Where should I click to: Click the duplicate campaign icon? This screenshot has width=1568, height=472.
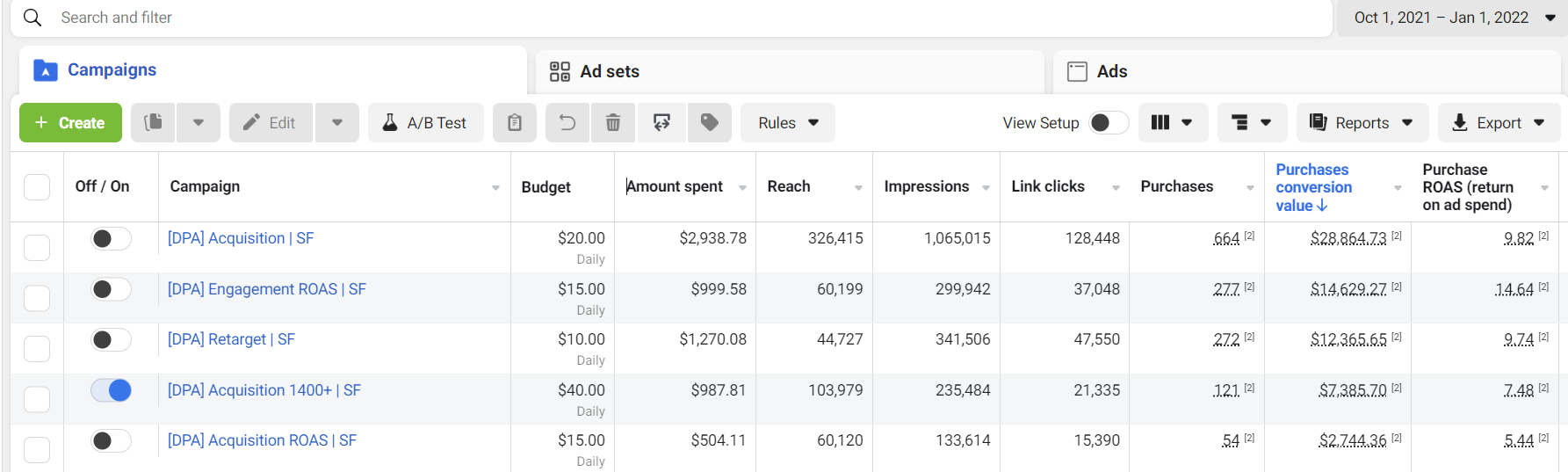pyautogui.click(x=154, y=123)
